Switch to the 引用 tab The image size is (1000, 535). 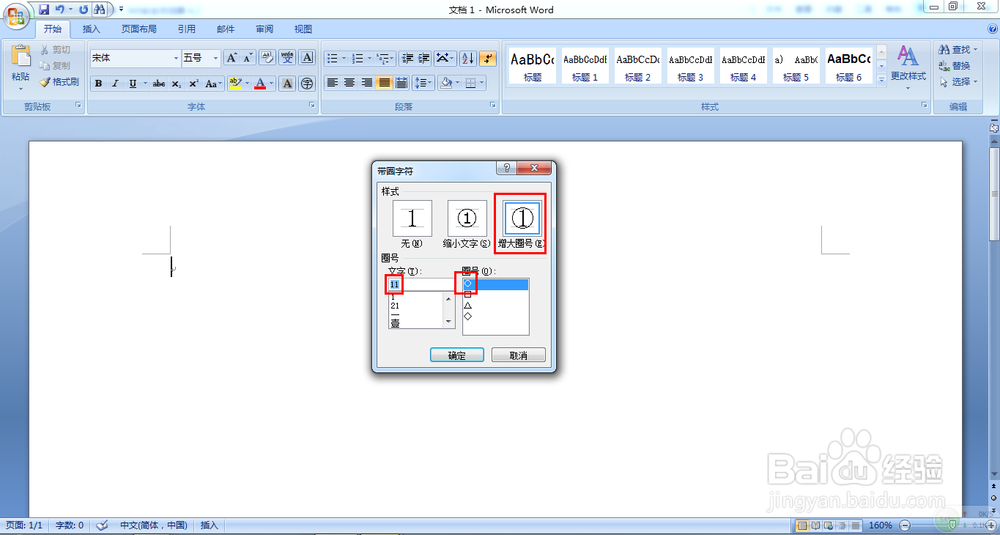(x=186, y=29)
